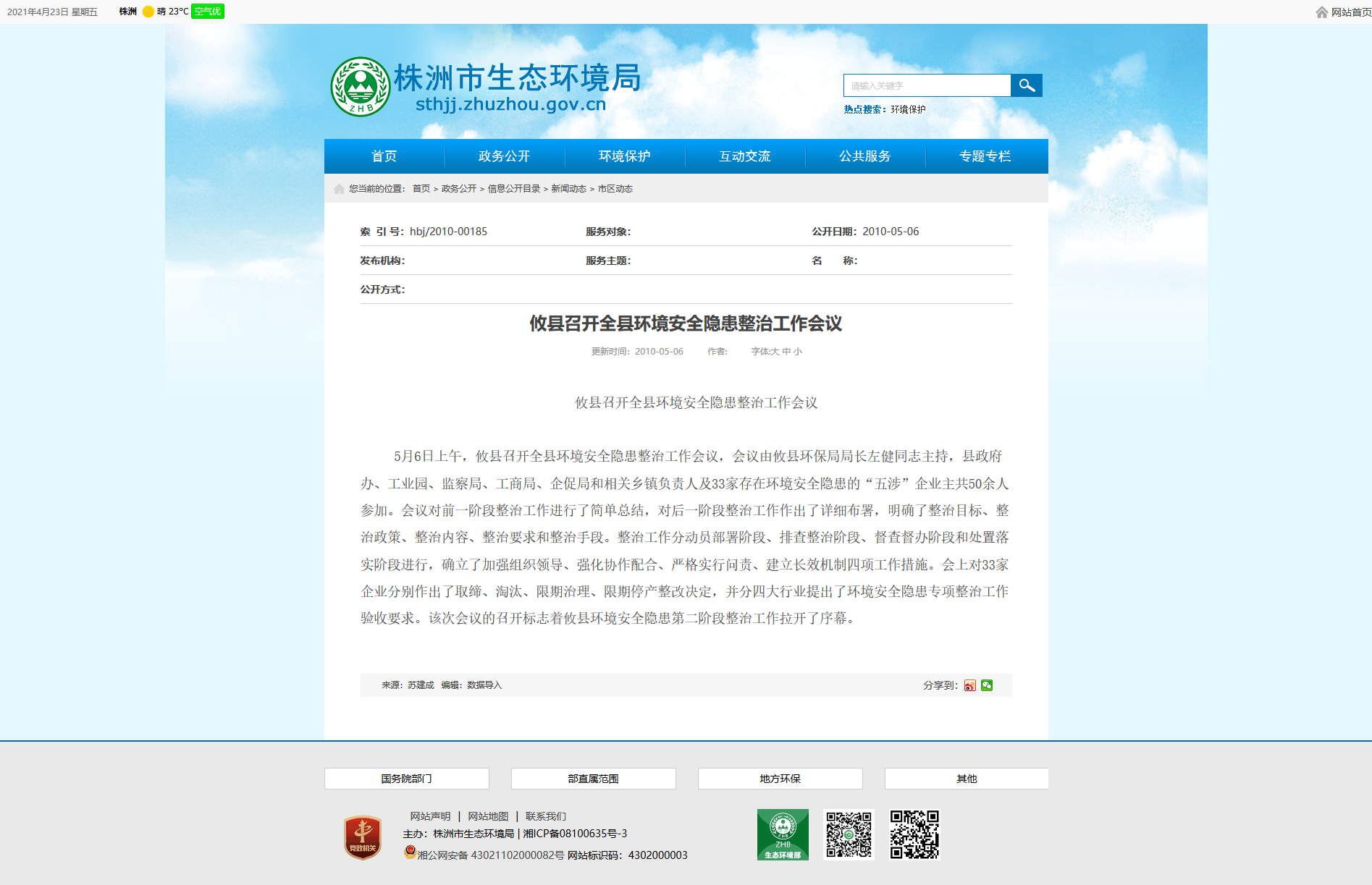The height and width of the screenshot is (885, 1372).
Task: Click the breadcrumb home house icon
Action: click(339, 189)
